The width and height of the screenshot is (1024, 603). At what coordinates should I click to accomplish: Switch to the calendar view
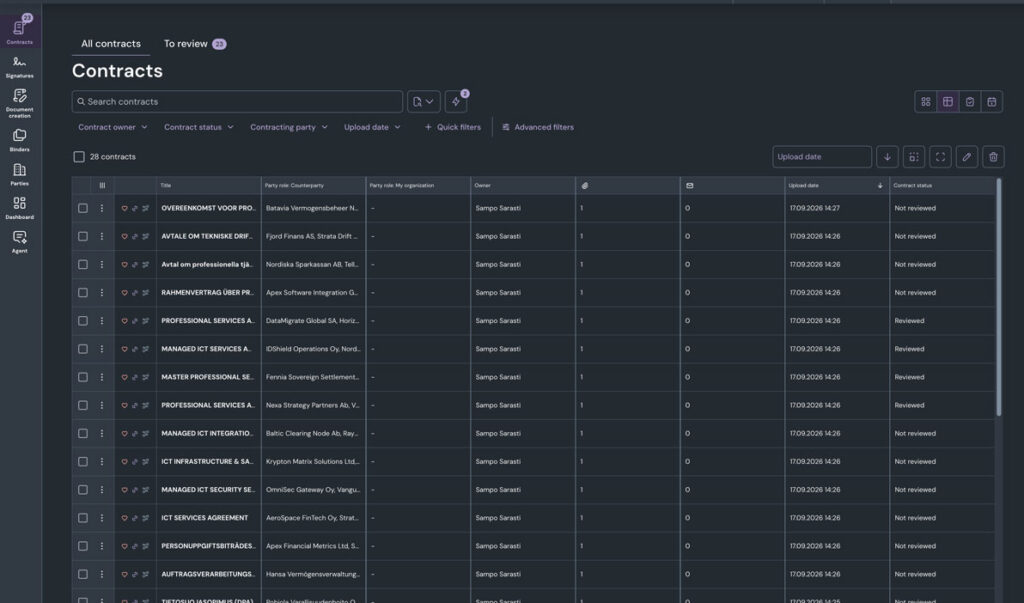[x=991, y=101]
